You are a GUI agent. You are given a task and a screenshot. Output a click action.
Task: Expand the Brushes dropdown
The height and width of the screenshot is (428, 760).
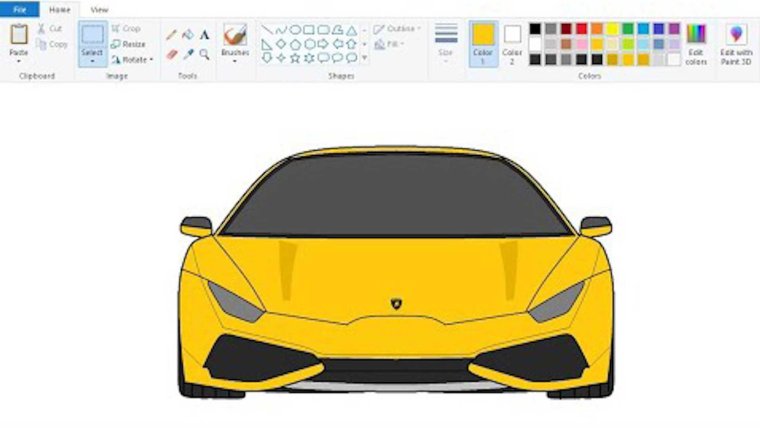point(235,60)
